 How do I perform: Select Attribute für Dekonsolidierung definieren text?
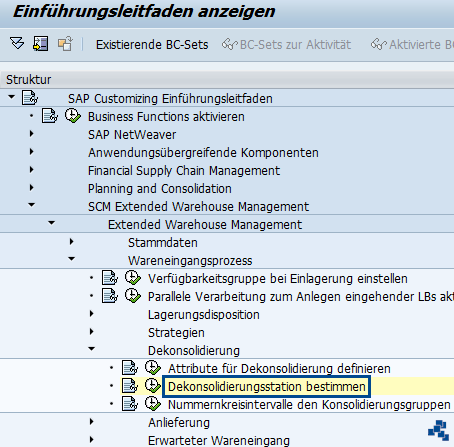point(279,369)
